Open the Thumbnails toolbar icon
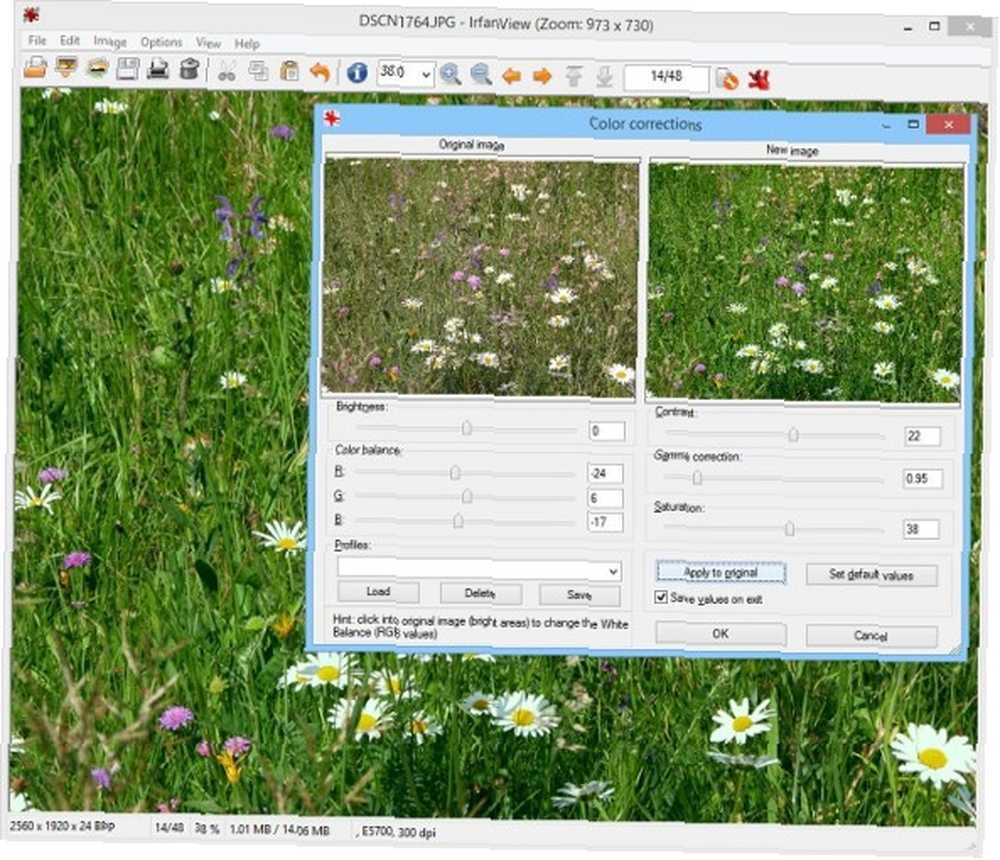Image resolution: width=1000 pixels, height=860 pixels. [97, 68]
